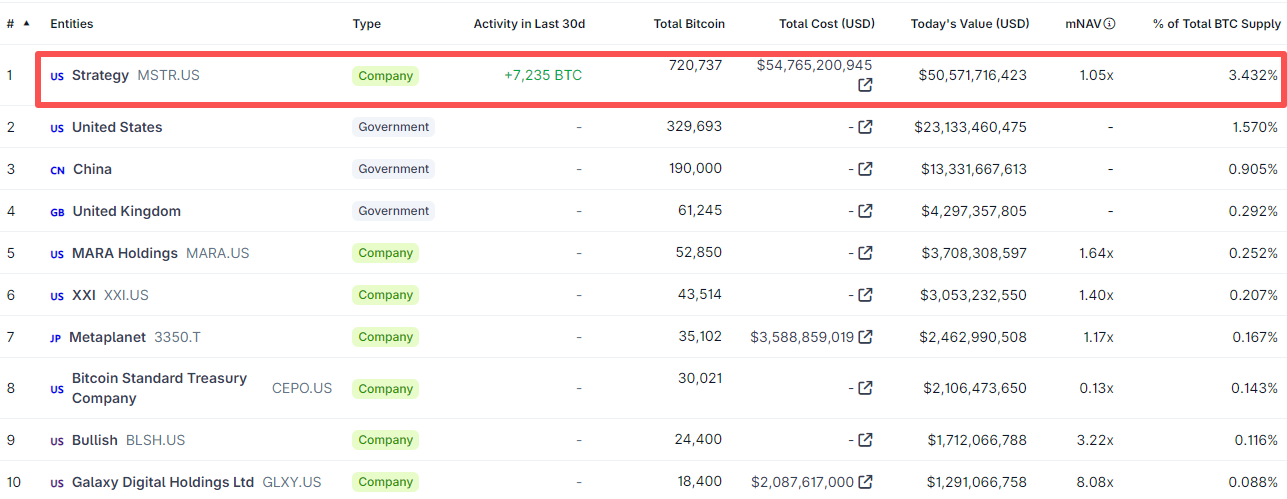This screenshot has height=499, width=1287.
Task: Open the MARA Holdings entity link
Action: (125, 253)
